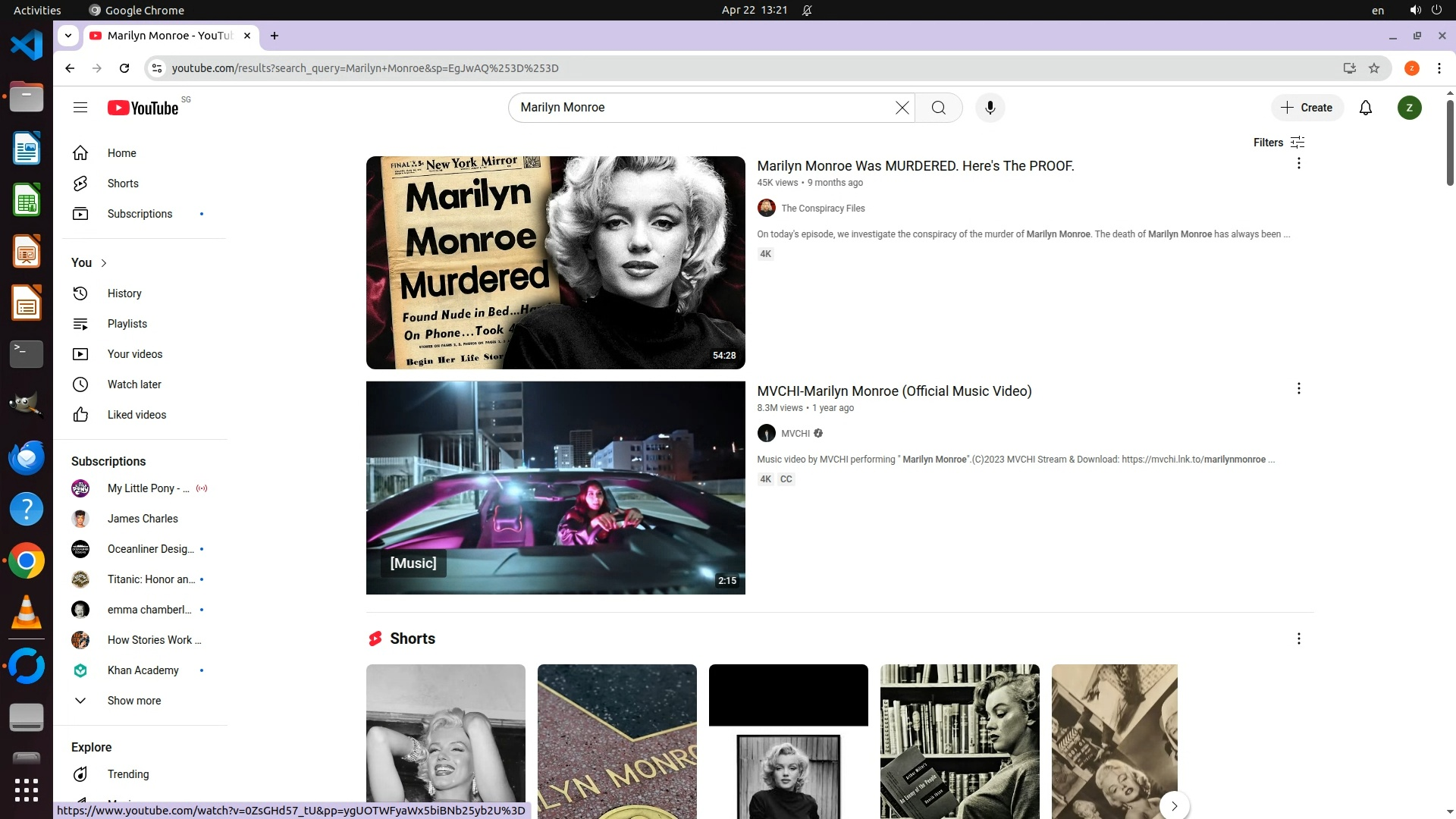Open Watch later in sidebar
Screen dimensions: 1456x819
133,384
